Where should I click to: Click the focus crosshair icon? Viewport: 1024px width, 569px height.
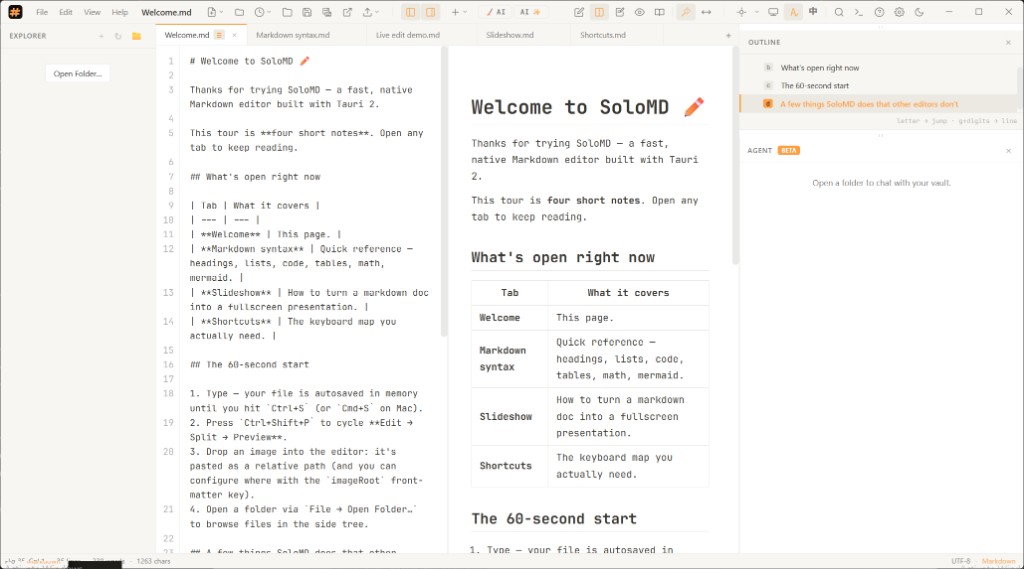click(741, 12)
